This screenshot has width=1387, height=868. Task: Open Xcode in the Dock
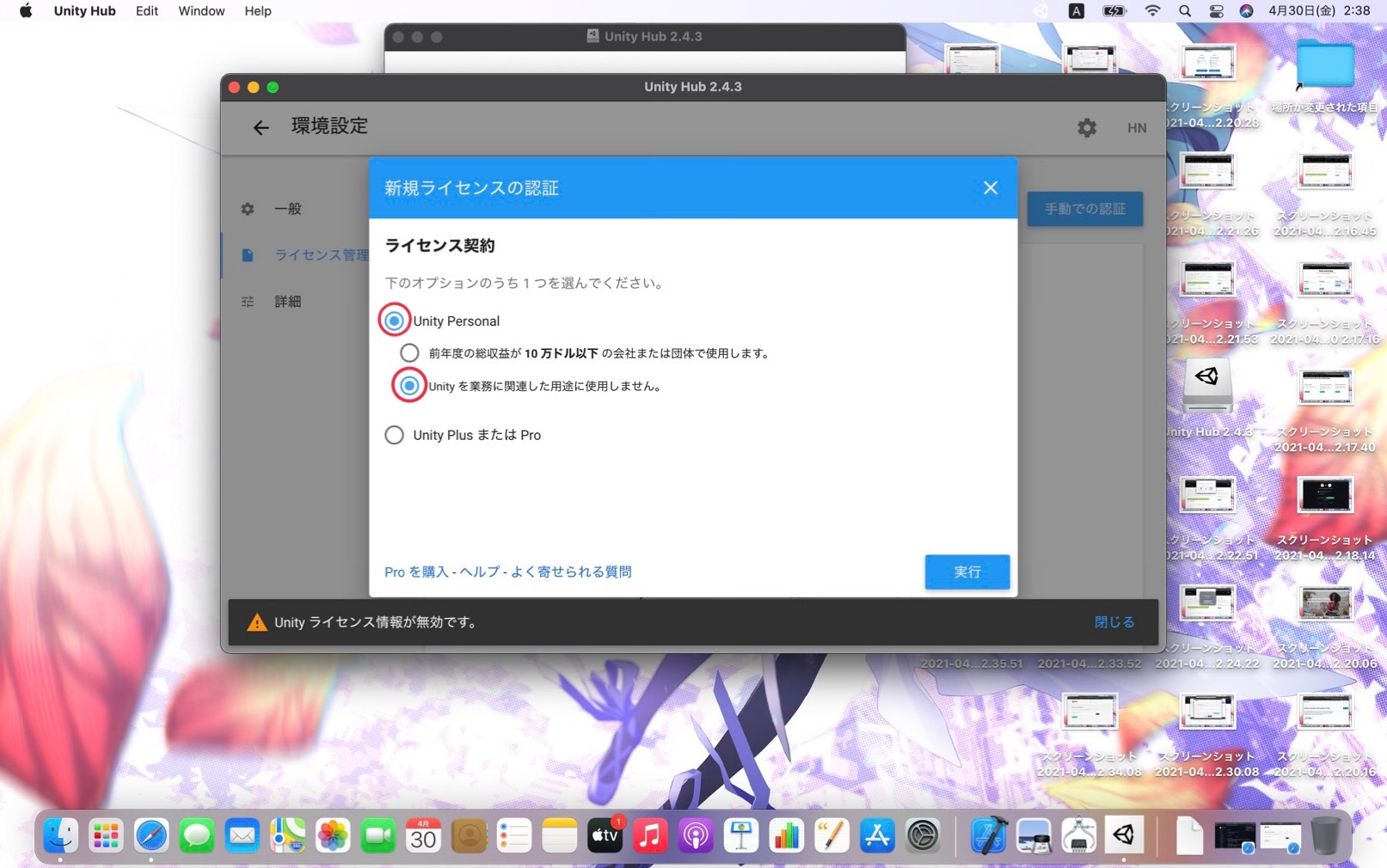click(x=989, y=835)
